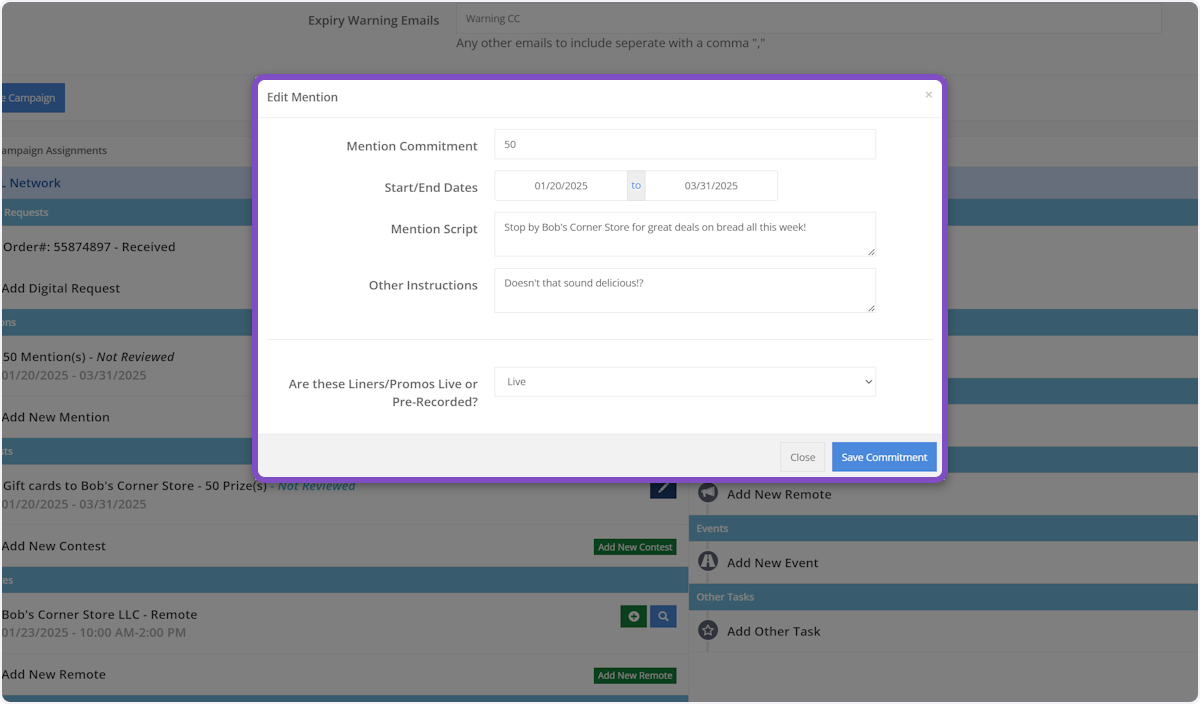Click the green plus icon for Bob's Corner Store remote

click(x=633, y=616)
